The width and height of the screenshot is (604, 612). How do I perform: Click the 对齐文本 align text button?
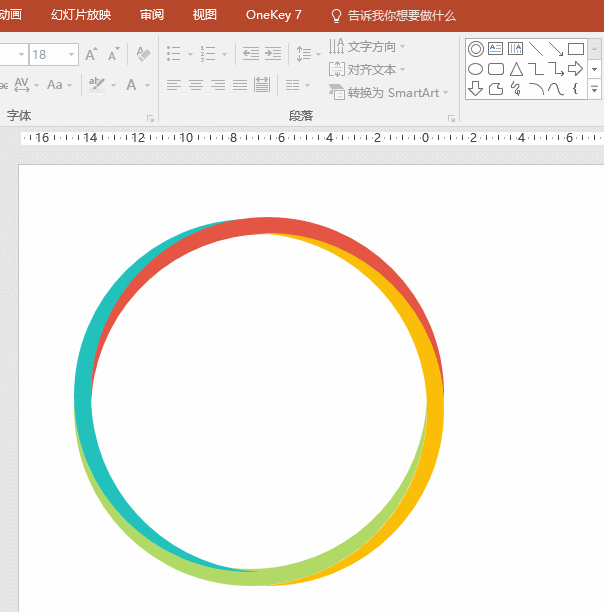pyautogui.click(x=367, y=70)
